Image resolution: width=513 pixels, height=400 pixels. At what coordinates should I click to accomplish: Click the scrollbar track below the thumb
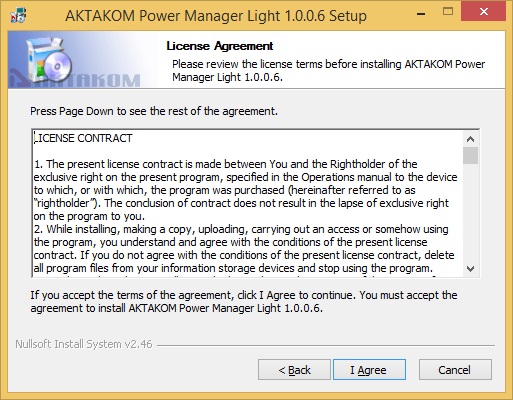[x=470, y=212]
